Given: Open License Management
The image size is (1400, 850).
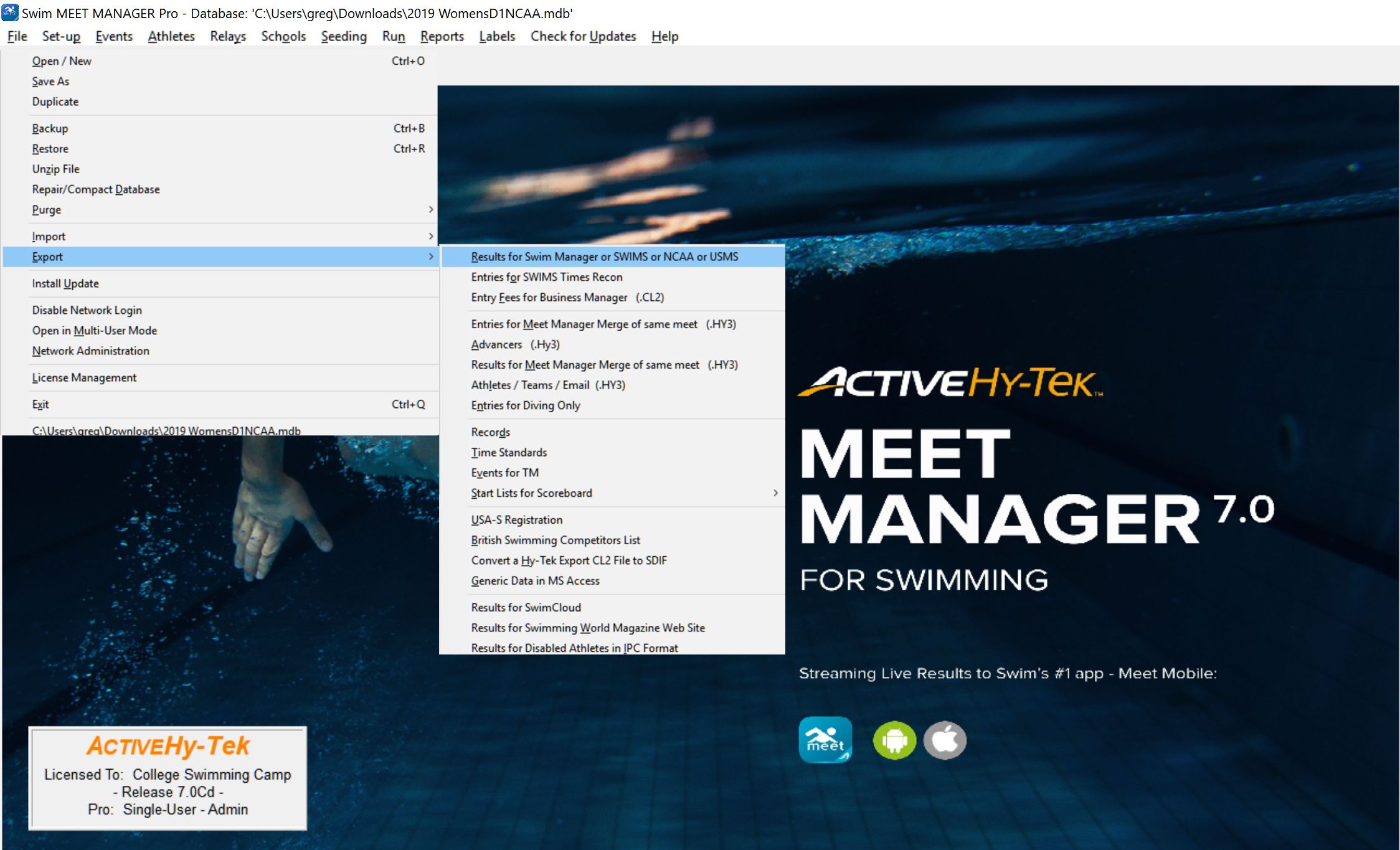Looking at the screenshot, I should (220, 377).
